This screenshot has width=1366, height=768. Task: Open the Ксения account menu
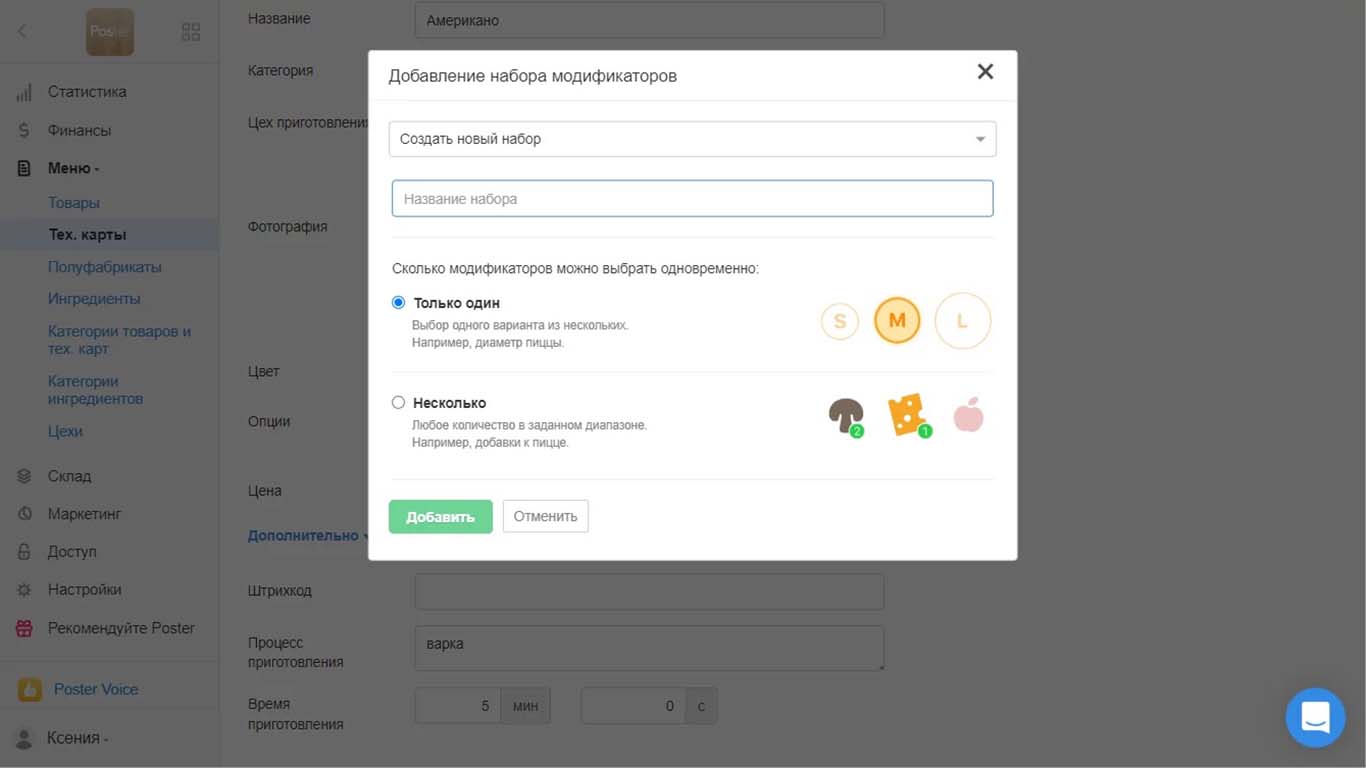click(x=77, y=738)
